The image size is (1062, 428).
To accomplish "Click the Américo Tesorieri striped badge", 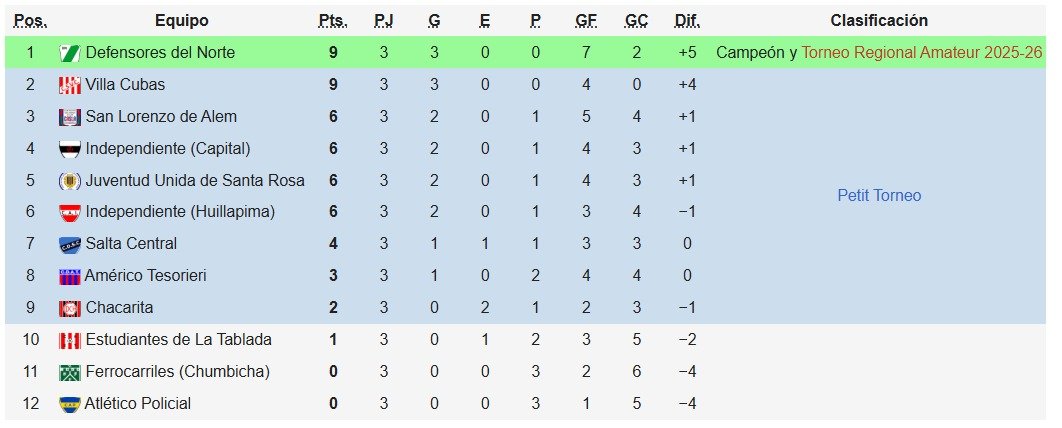I will [x=70, y=276].
